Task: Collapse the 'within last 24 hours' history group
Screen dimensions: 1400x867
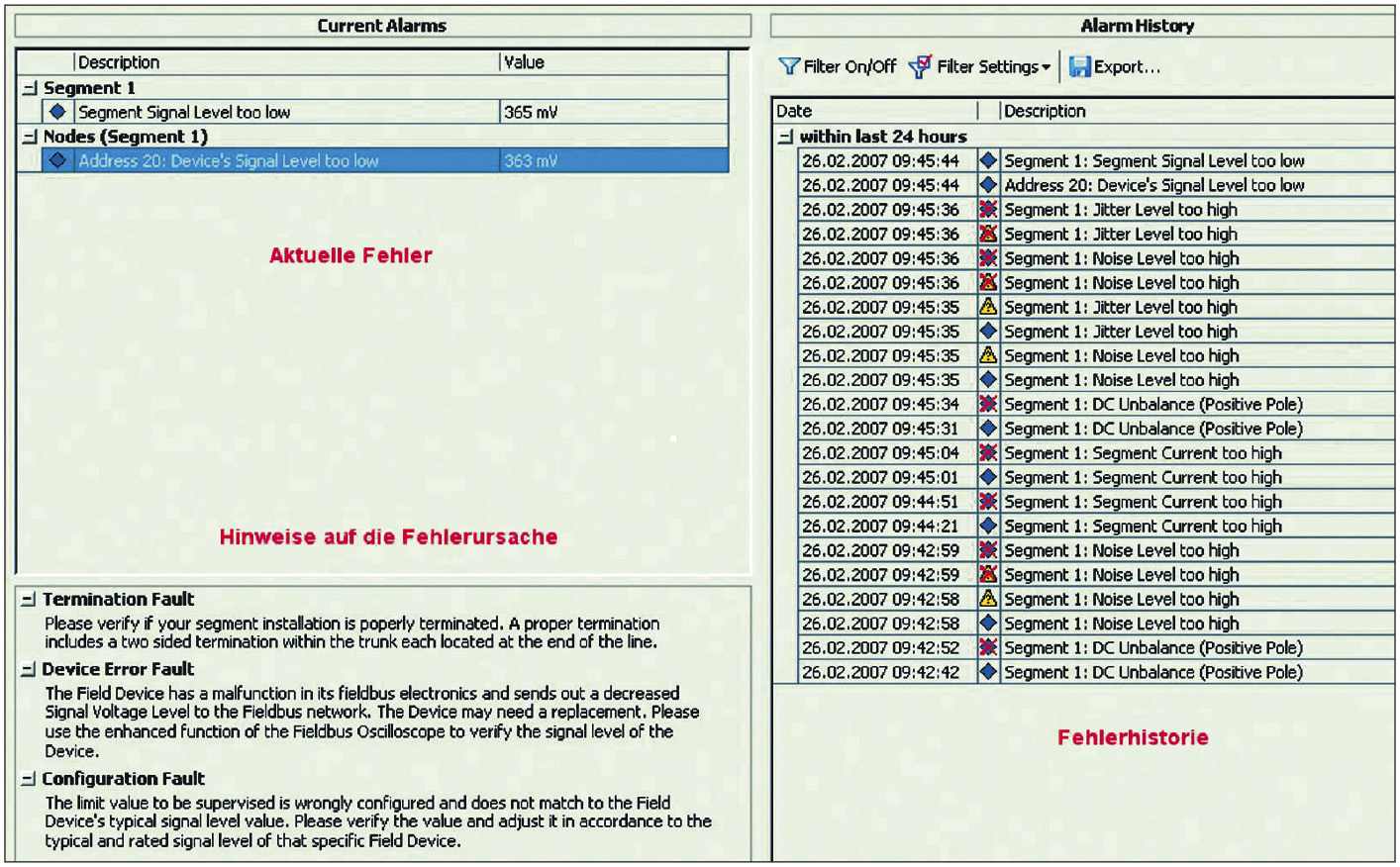Action: [x=786, y=137]
